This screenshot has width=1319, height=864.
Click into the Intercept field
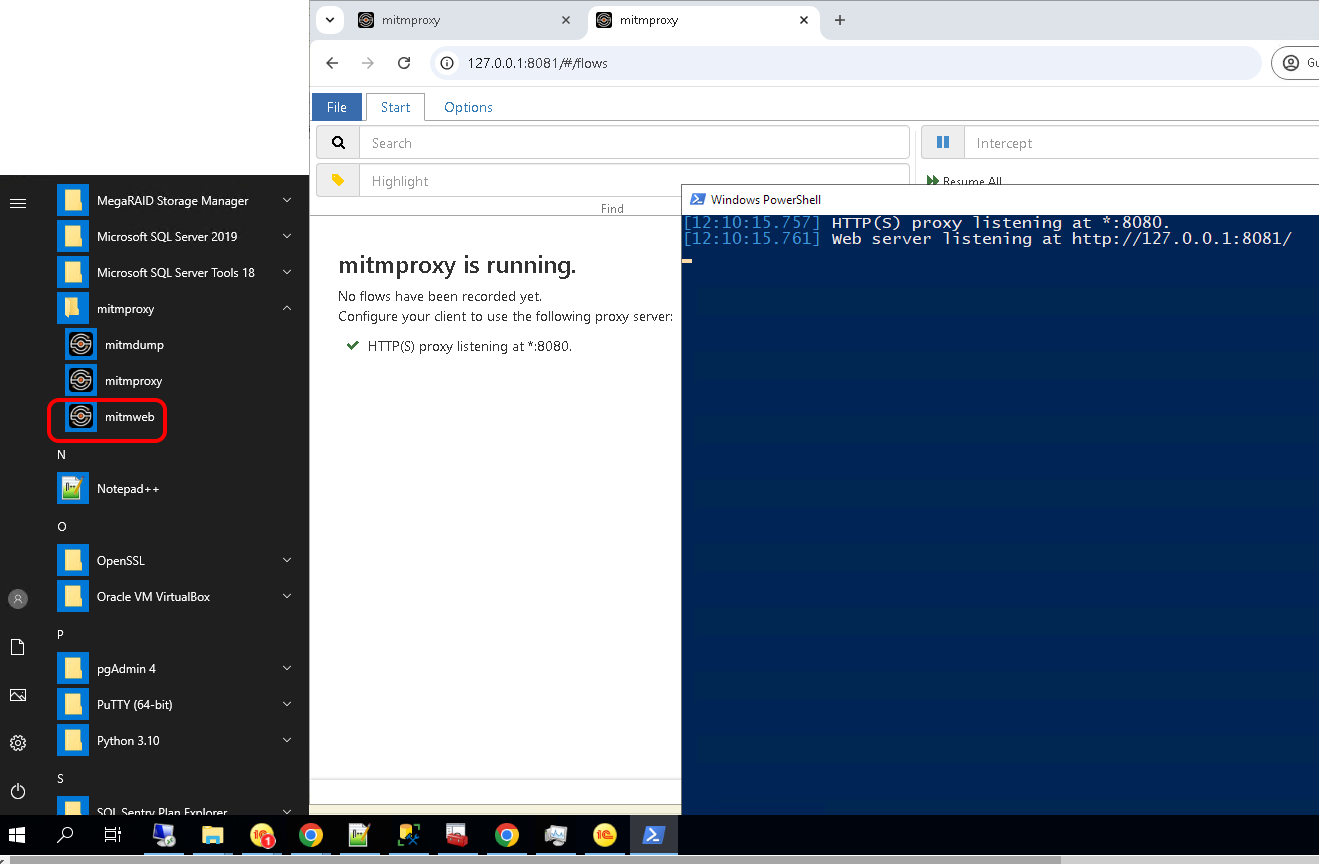[1141, 143]
